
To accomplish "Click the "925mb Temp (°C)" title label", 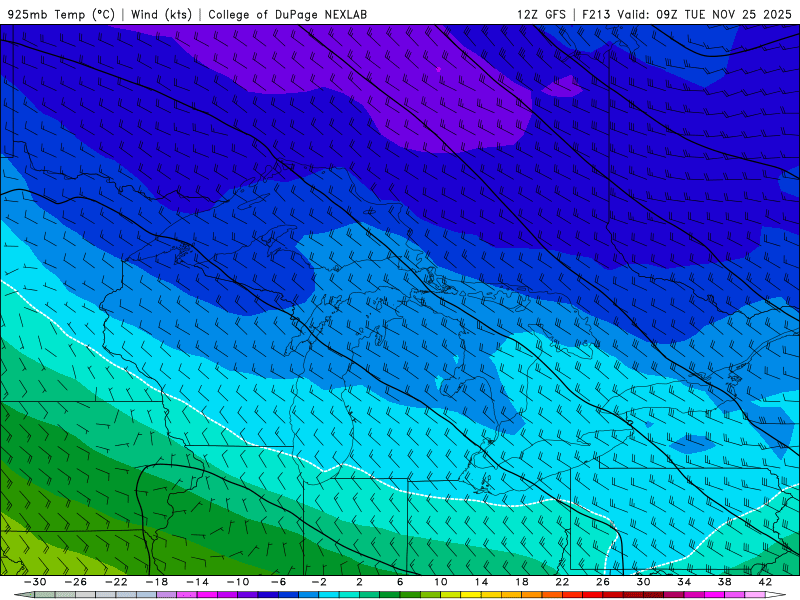I will click(61, 14).
